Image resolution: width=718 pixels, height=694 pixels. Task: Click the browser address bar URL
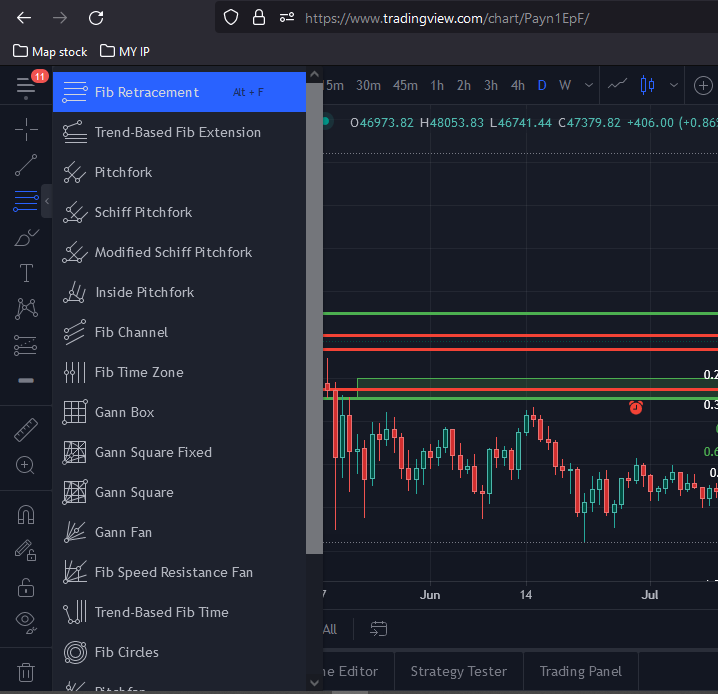447,18
